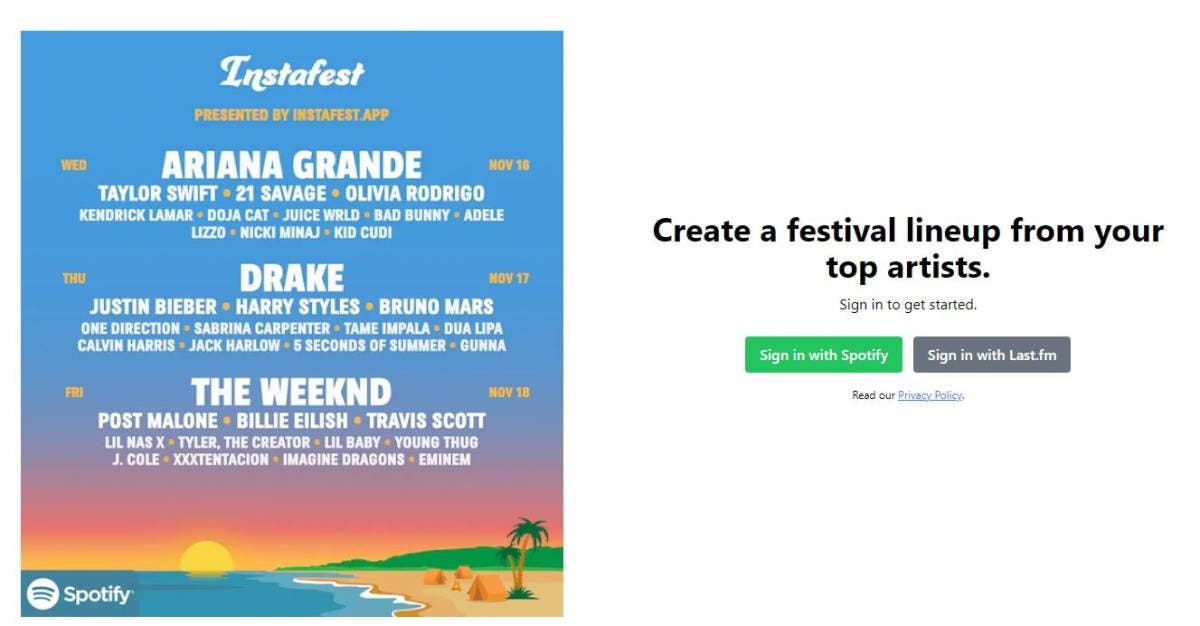
Task: Click the Ariana Grande headliner name
Action: (x=292, y=164)
